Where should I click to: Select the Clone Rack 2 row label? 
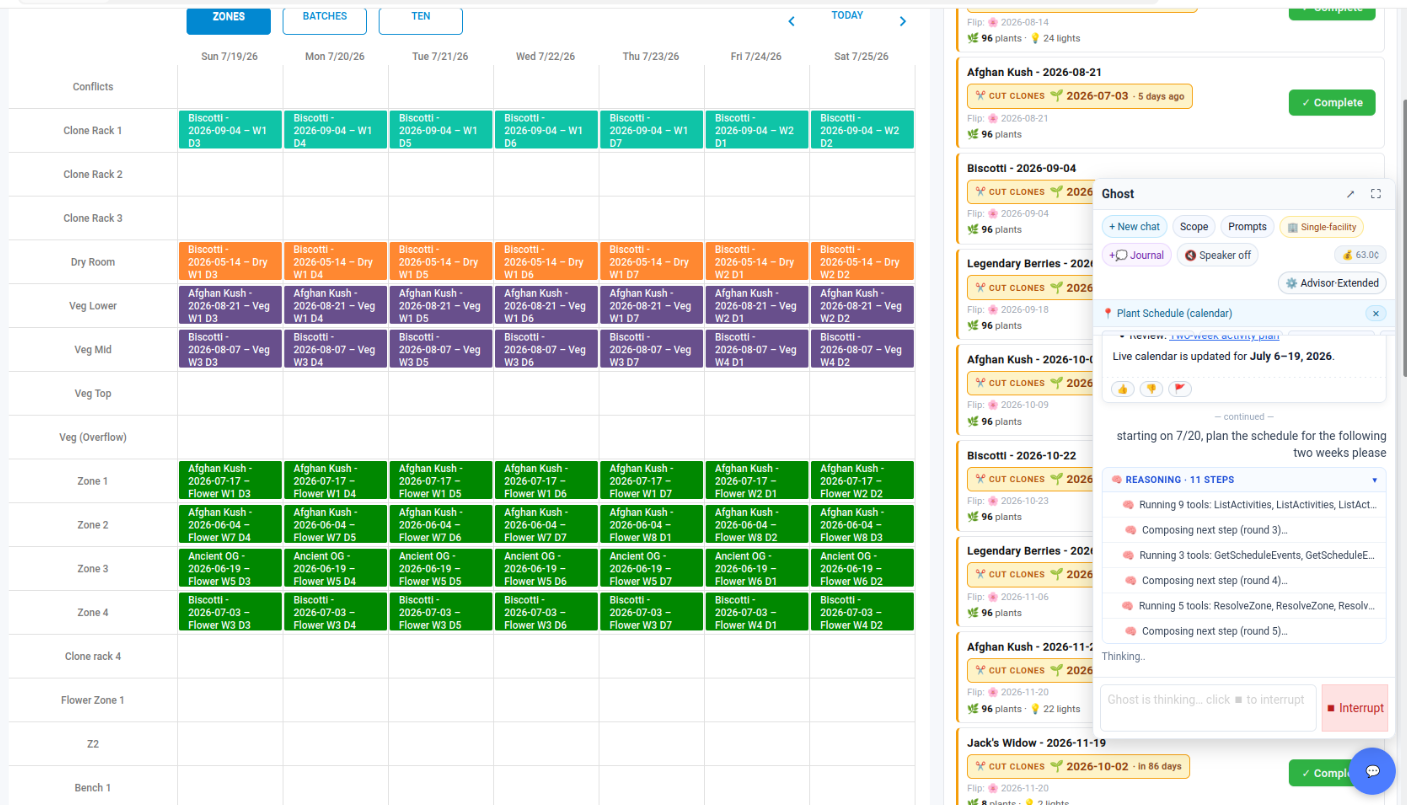93,175
